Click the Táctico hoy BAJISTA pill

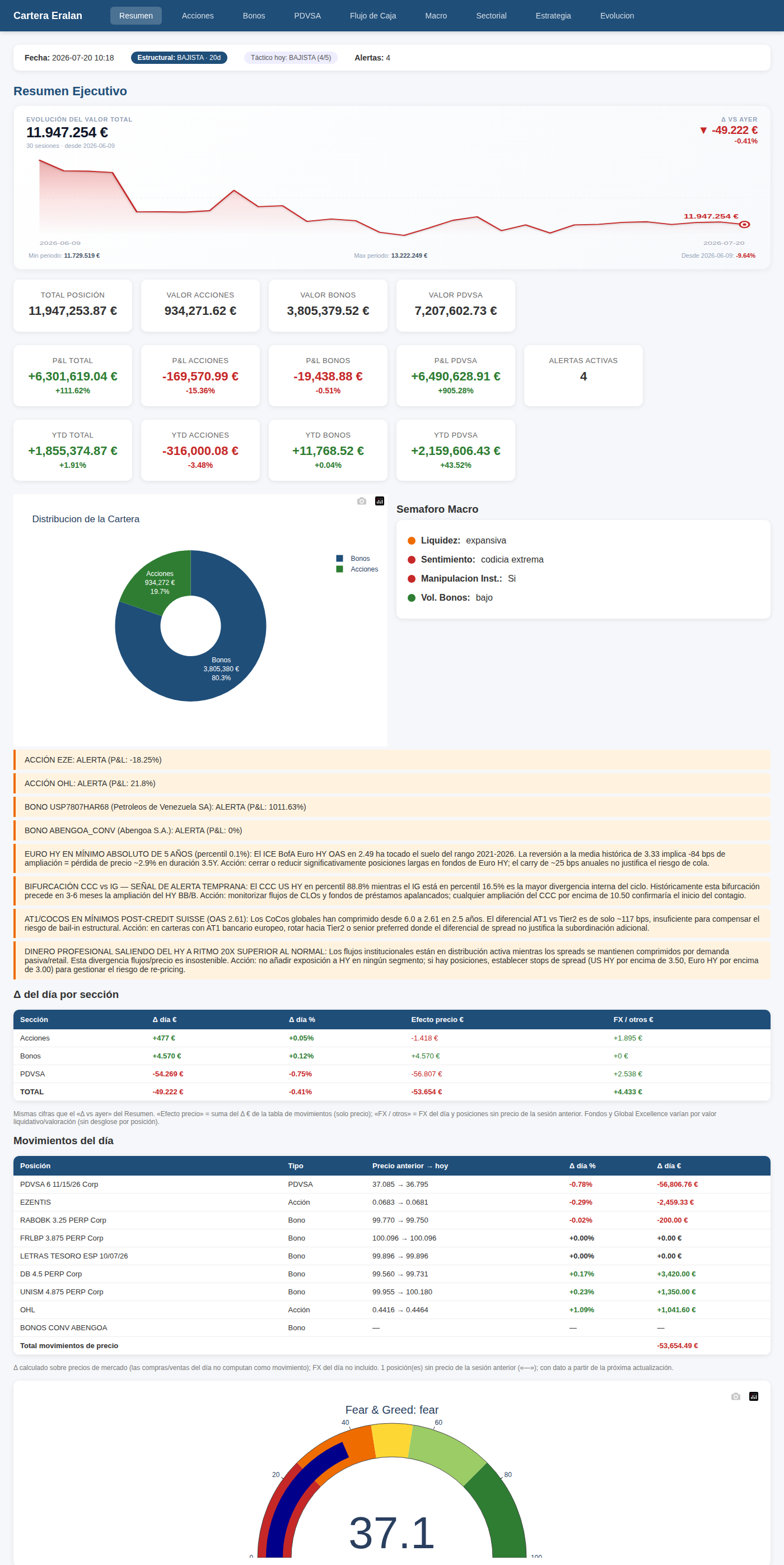(290, 58)
